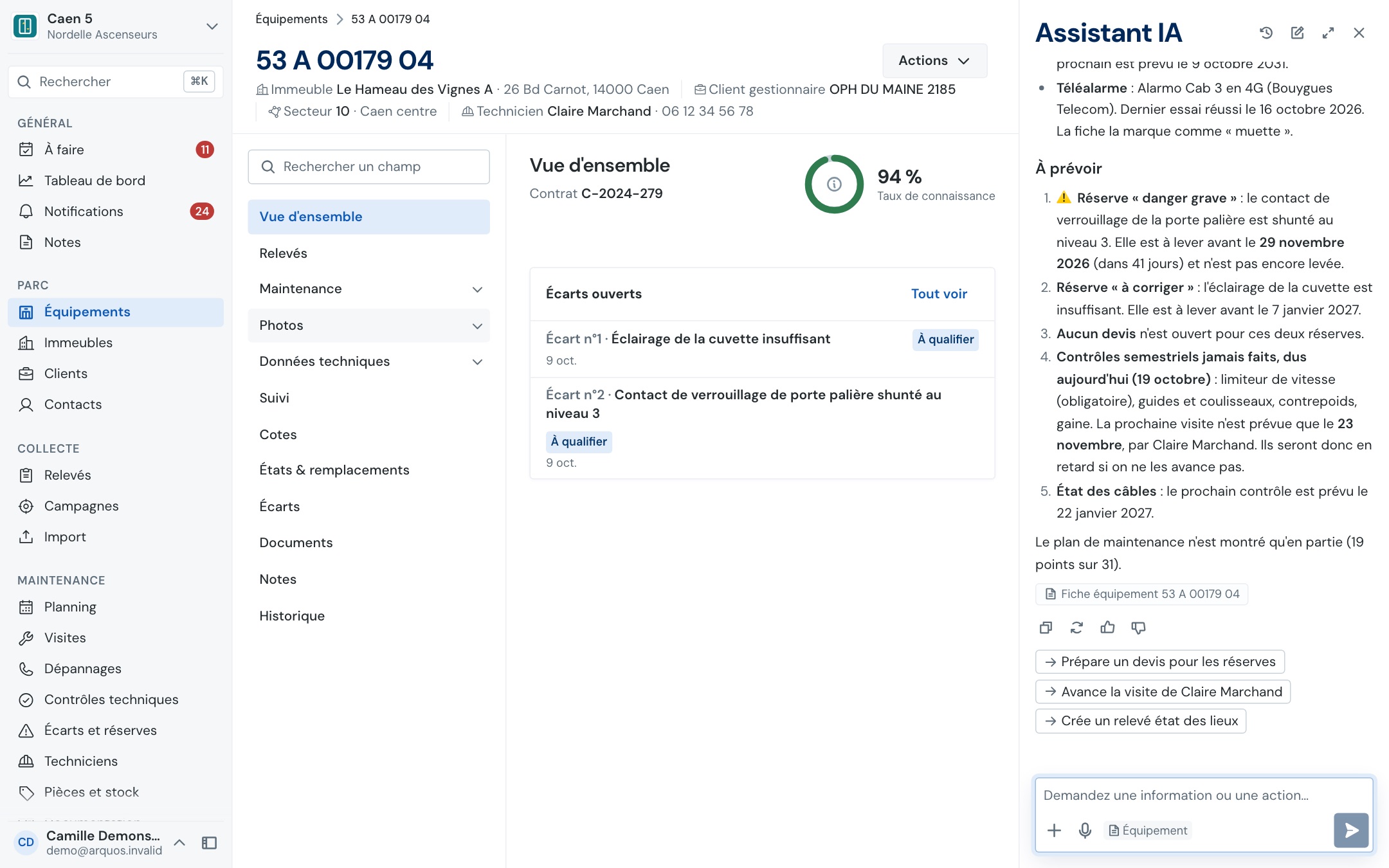Click suggestion Avance la visite de Claire Marchand
The width and height of the screenshot is (1389, 868).
coord(1163,692)
